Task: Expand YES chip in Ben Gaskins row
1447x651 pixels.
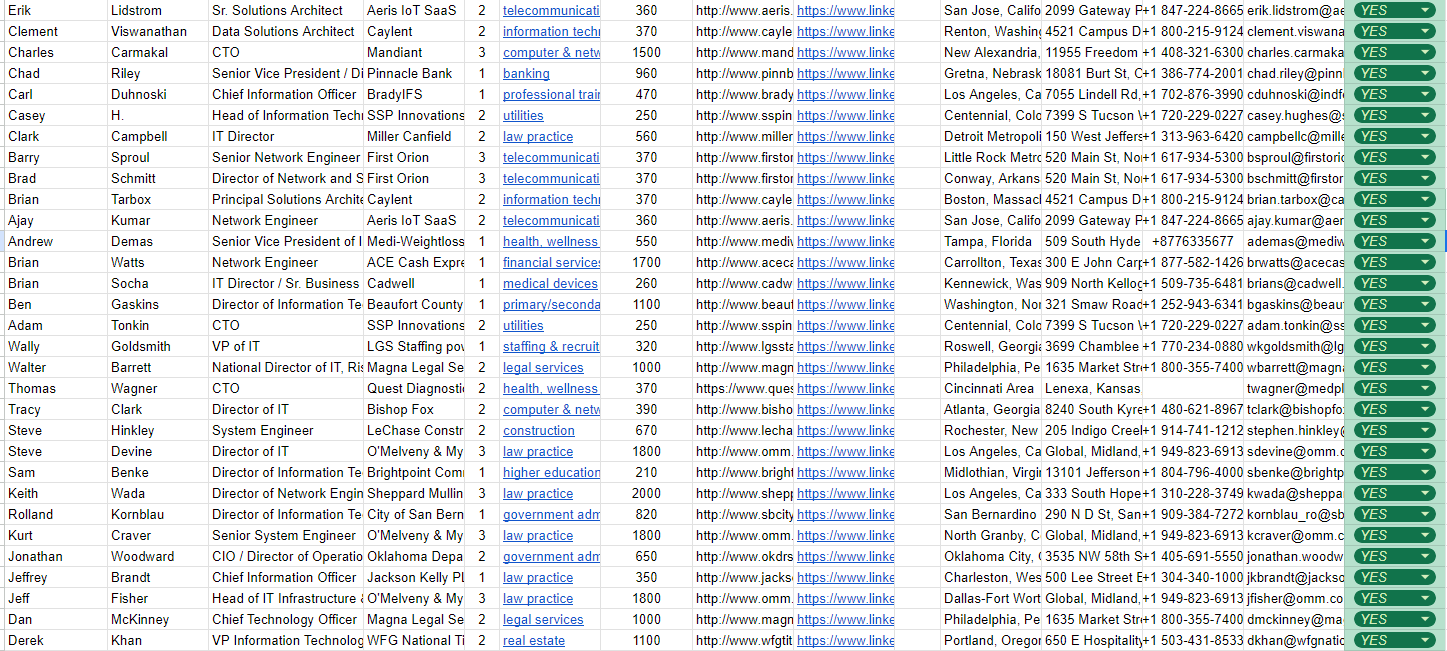Action: coord(1425,304)
